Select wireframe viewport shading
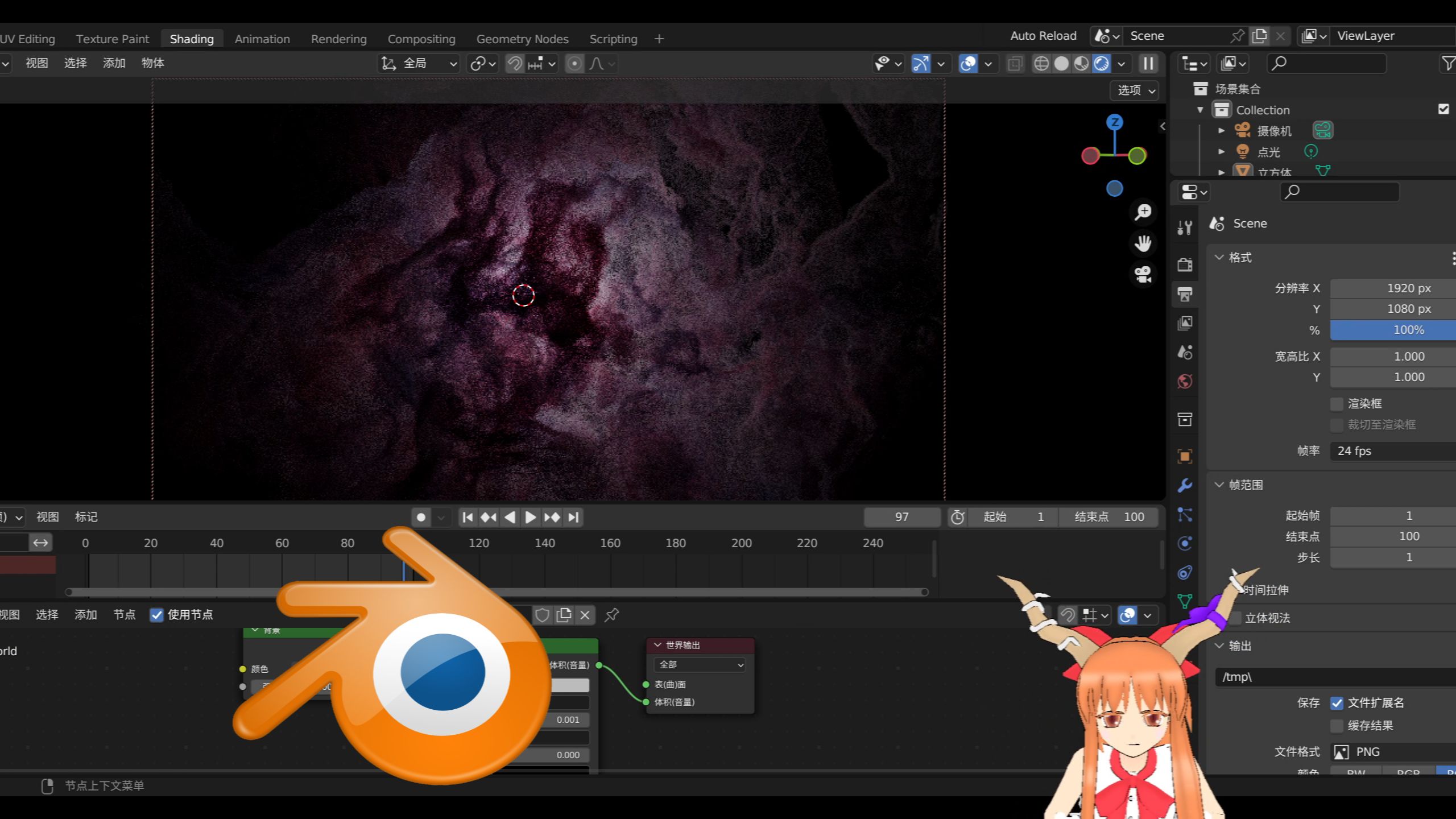 coord(1041,64)
